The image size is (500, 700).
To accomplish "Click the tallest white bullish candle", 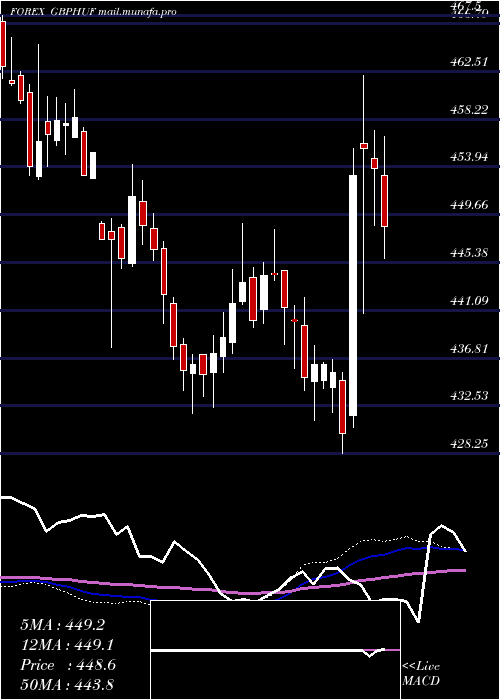I will [353, 296].
